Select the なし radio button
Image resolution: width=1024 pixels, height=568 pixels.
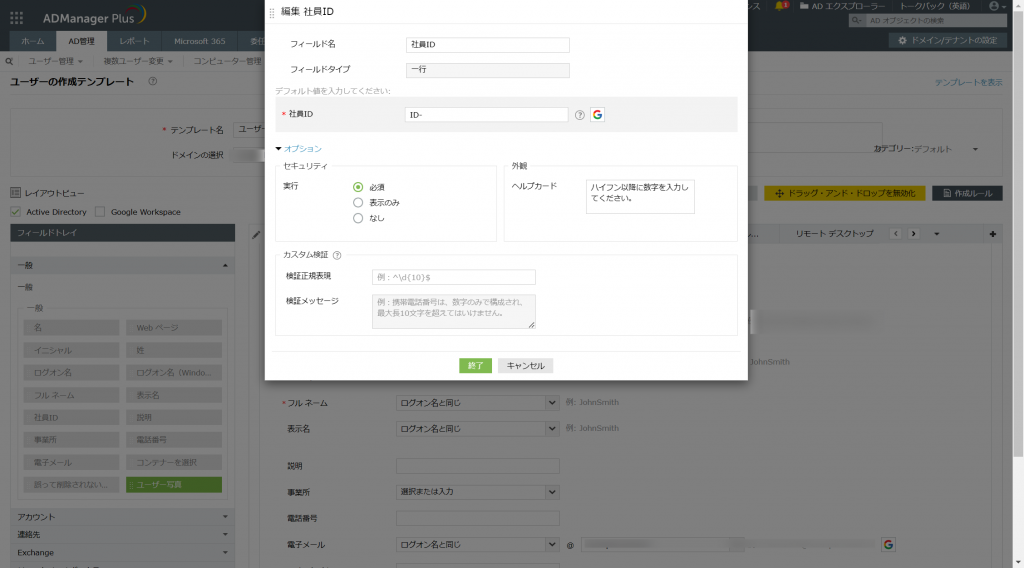(x=358, y=219)
